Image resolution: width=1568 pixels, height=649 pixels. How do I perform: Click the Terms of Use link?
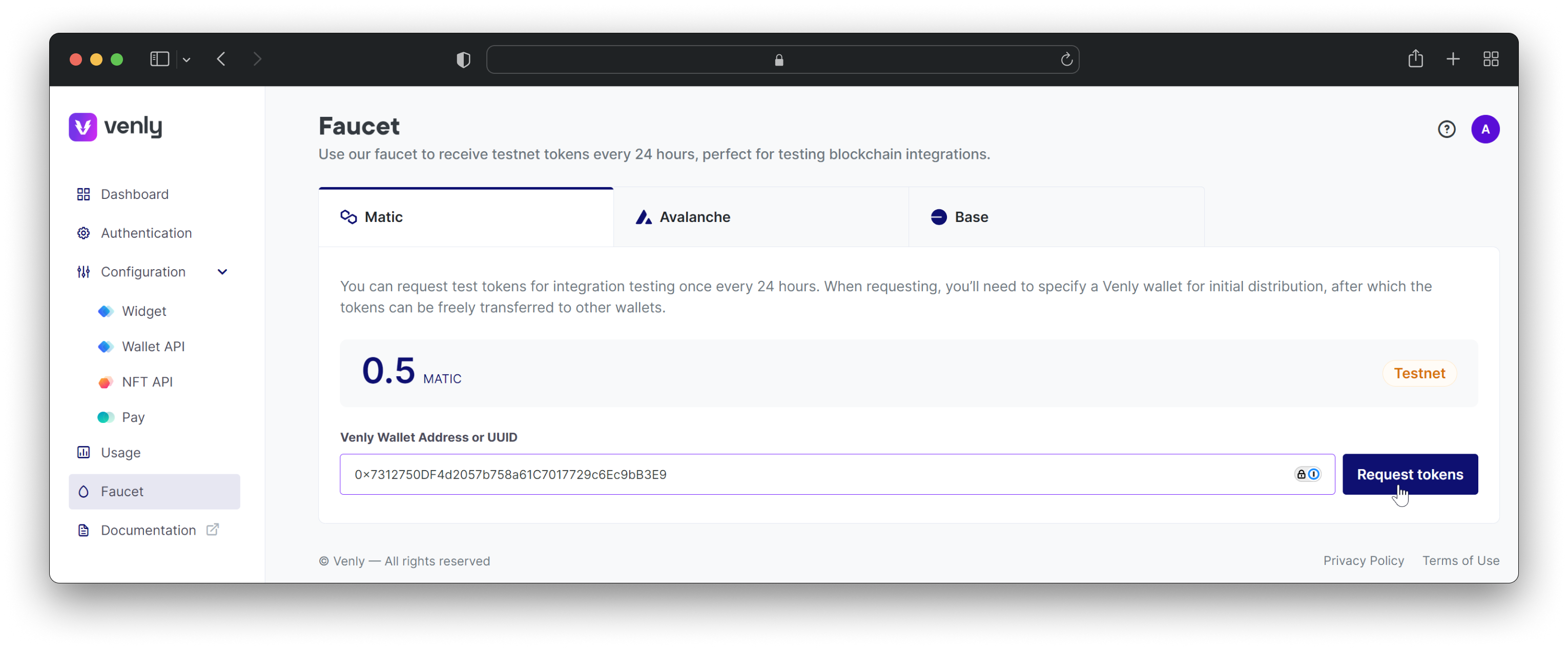(1461, 560)
